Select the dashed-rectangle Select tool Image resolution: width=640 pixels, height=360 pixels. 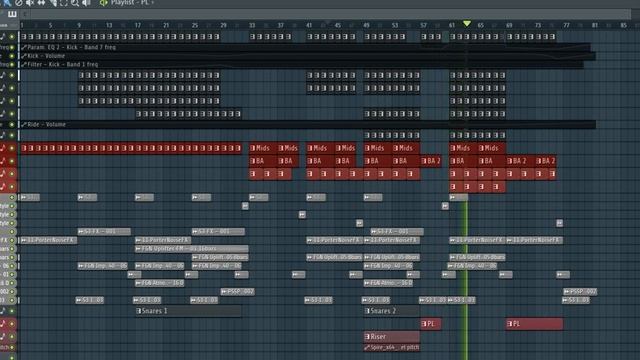coord(64,2)
